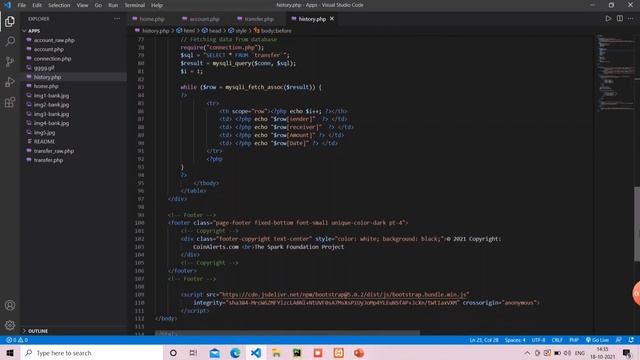This screenshot has height=360, width=640.
Task: Open the Help menu
Action: pyautogui.click(x=157, y=5)
